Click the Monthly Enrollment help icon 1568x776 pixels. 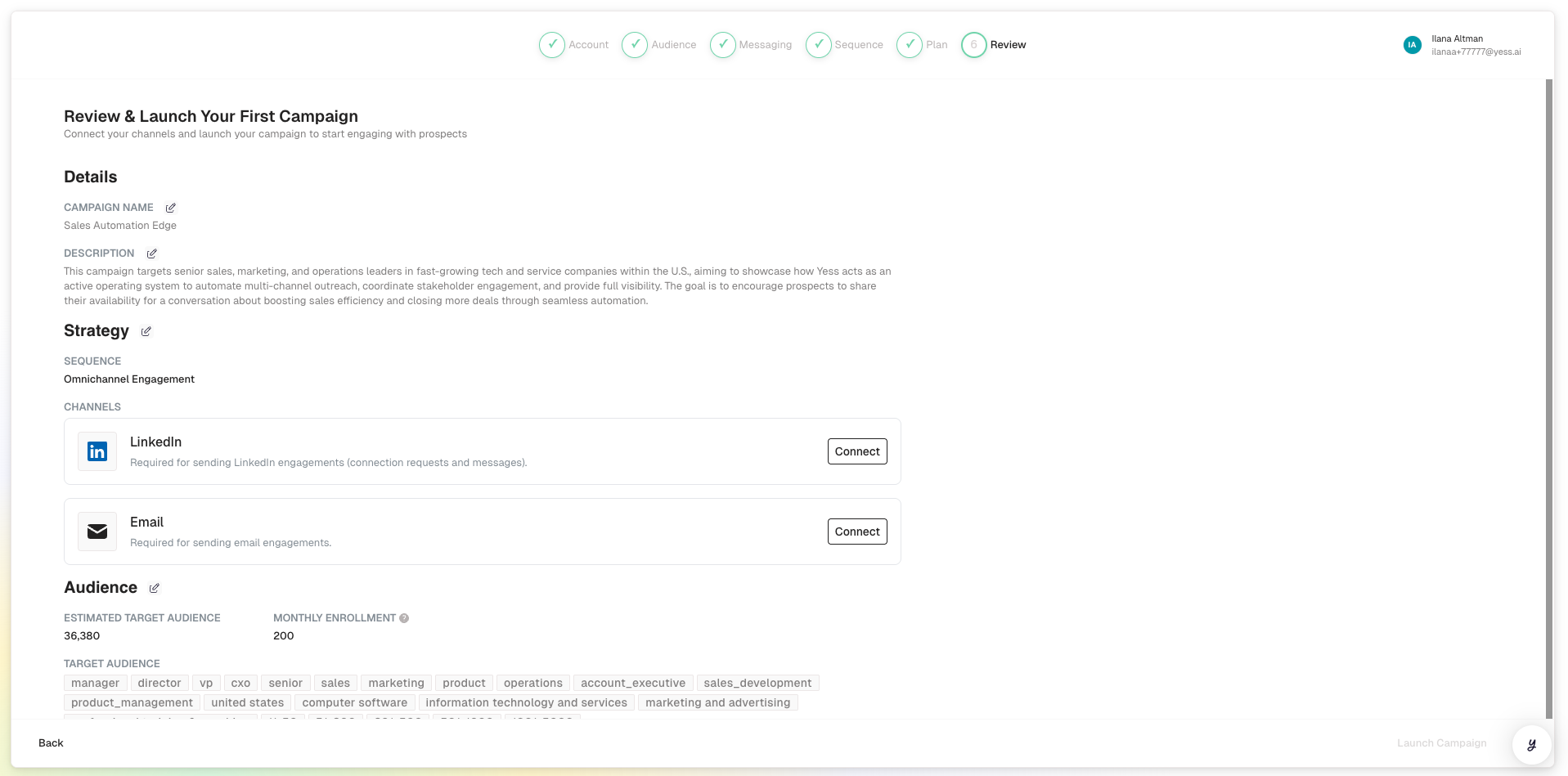pos(404,618)
